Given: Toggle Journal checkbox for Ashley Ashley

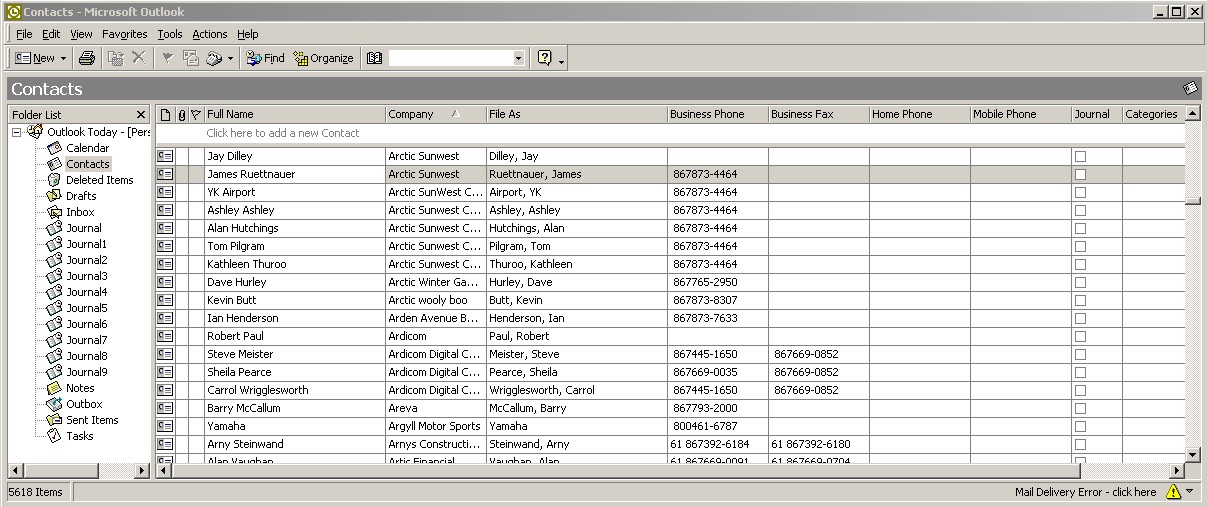Looking at the screenshot, I should click(x=1080, y=210).
